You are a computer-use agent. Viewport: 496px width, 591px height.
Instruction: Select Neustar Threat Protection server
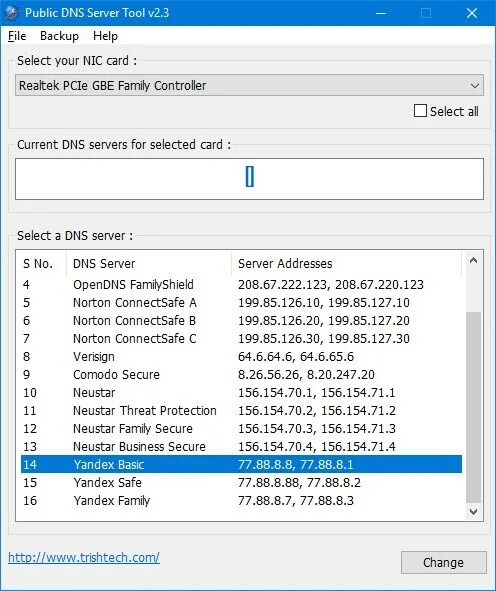241,410
